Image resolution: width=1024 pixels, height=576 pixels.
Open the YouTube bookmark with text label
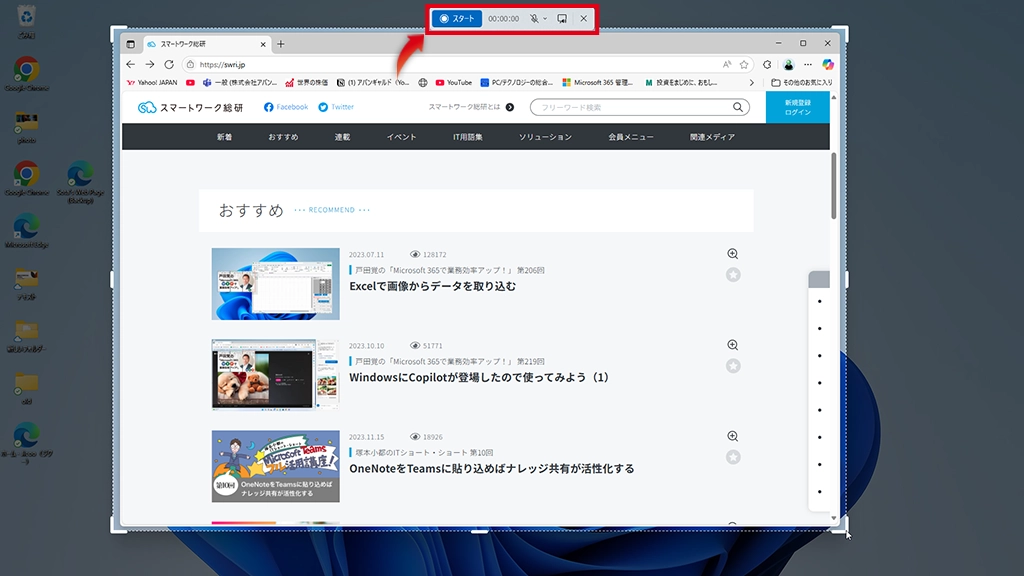(454, 83)
